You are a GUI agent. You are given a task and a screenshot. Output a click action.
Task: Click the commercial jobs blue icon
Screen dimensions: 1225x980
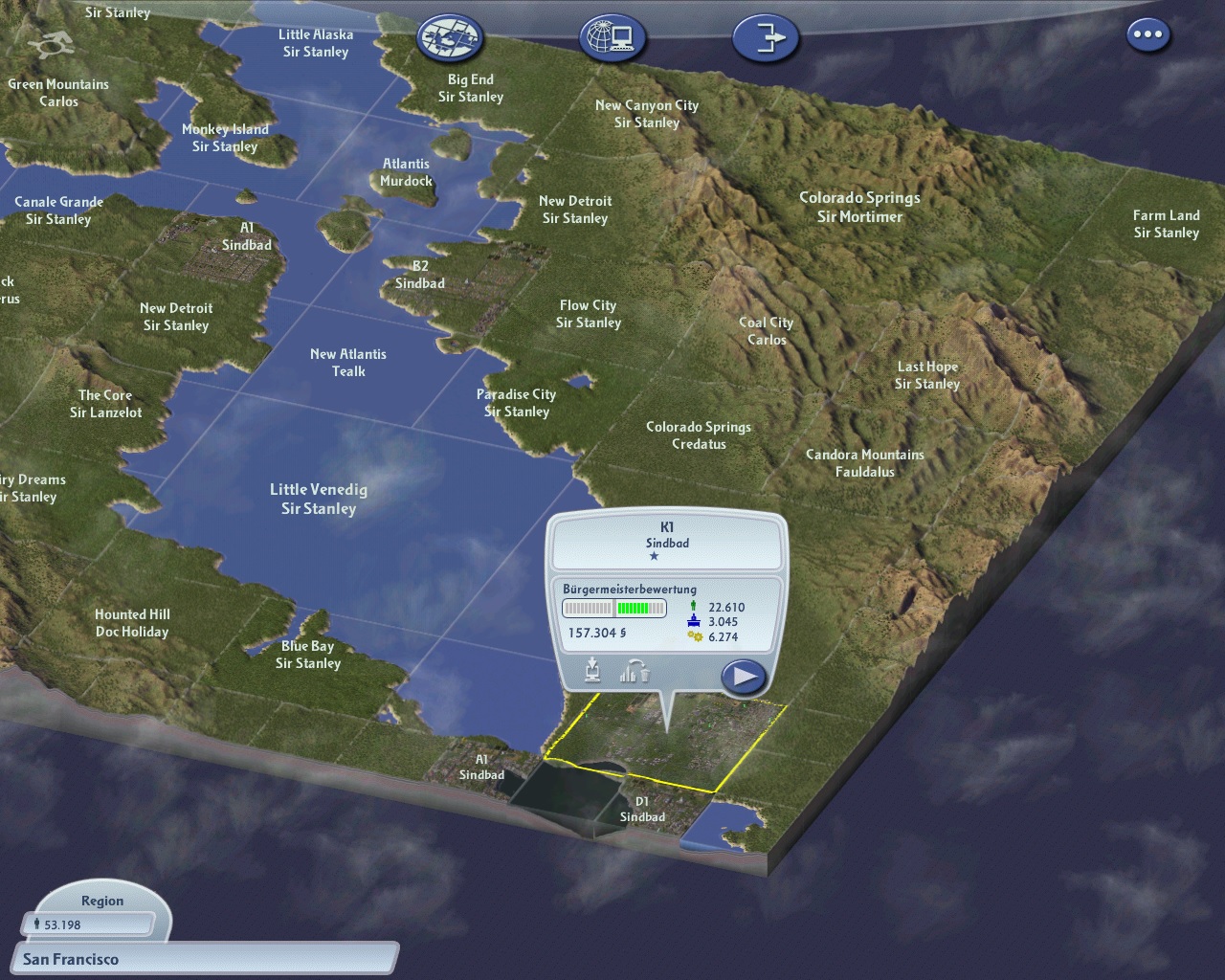click(x=694, y=621)
